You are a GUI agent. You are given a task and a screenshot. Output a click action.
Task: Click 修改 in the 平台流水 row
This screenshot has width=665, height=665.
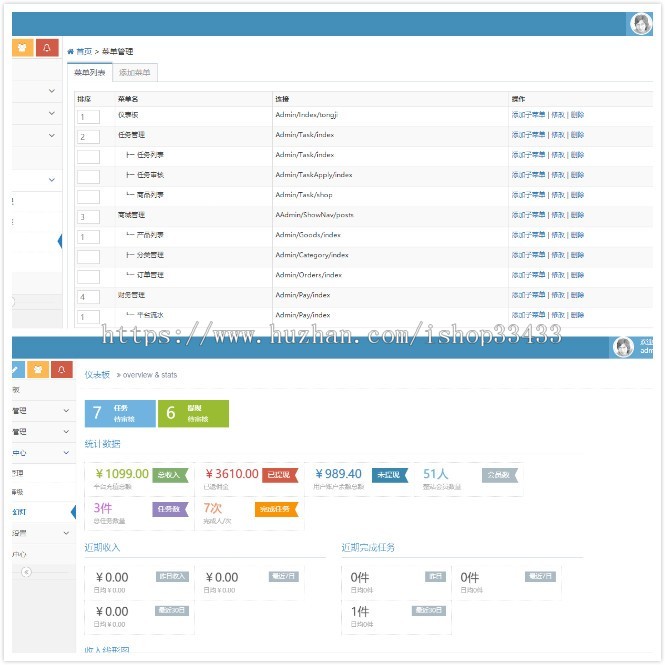point(558,315)
